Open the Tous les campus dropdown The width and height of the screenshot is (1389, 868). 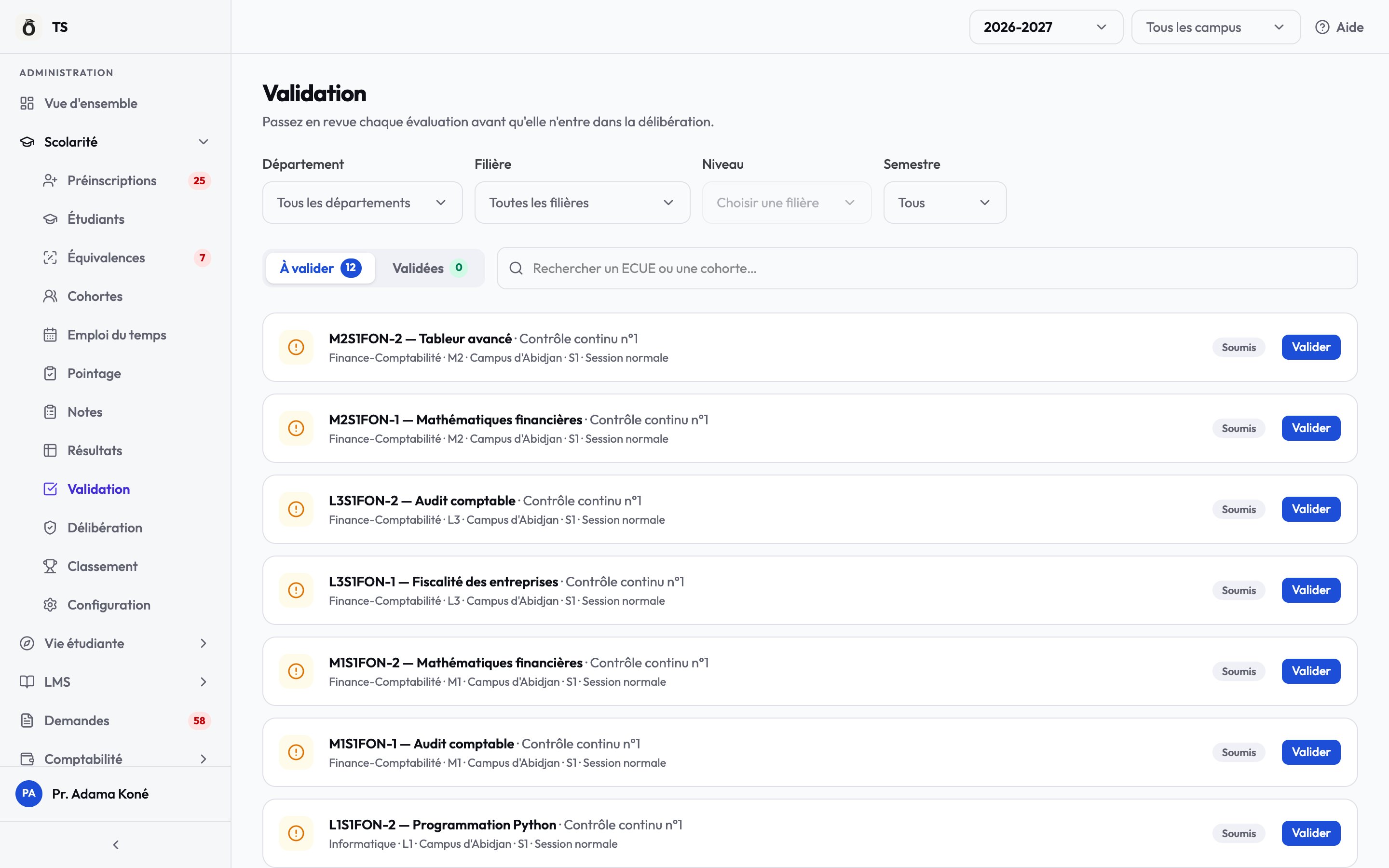pos(1215,27)
